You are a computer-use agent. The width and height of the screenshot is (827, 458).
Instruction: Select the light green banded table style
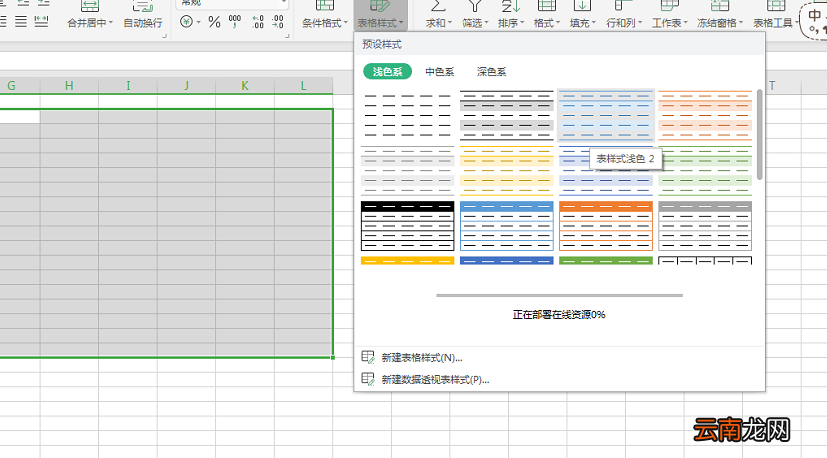click(705, 170)
